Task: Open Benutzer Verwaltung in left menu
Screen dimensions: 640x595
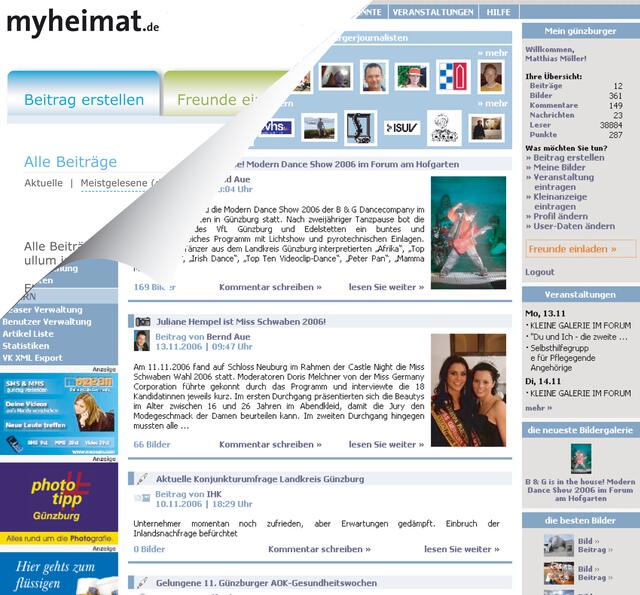Action: (x=47, y=322)
